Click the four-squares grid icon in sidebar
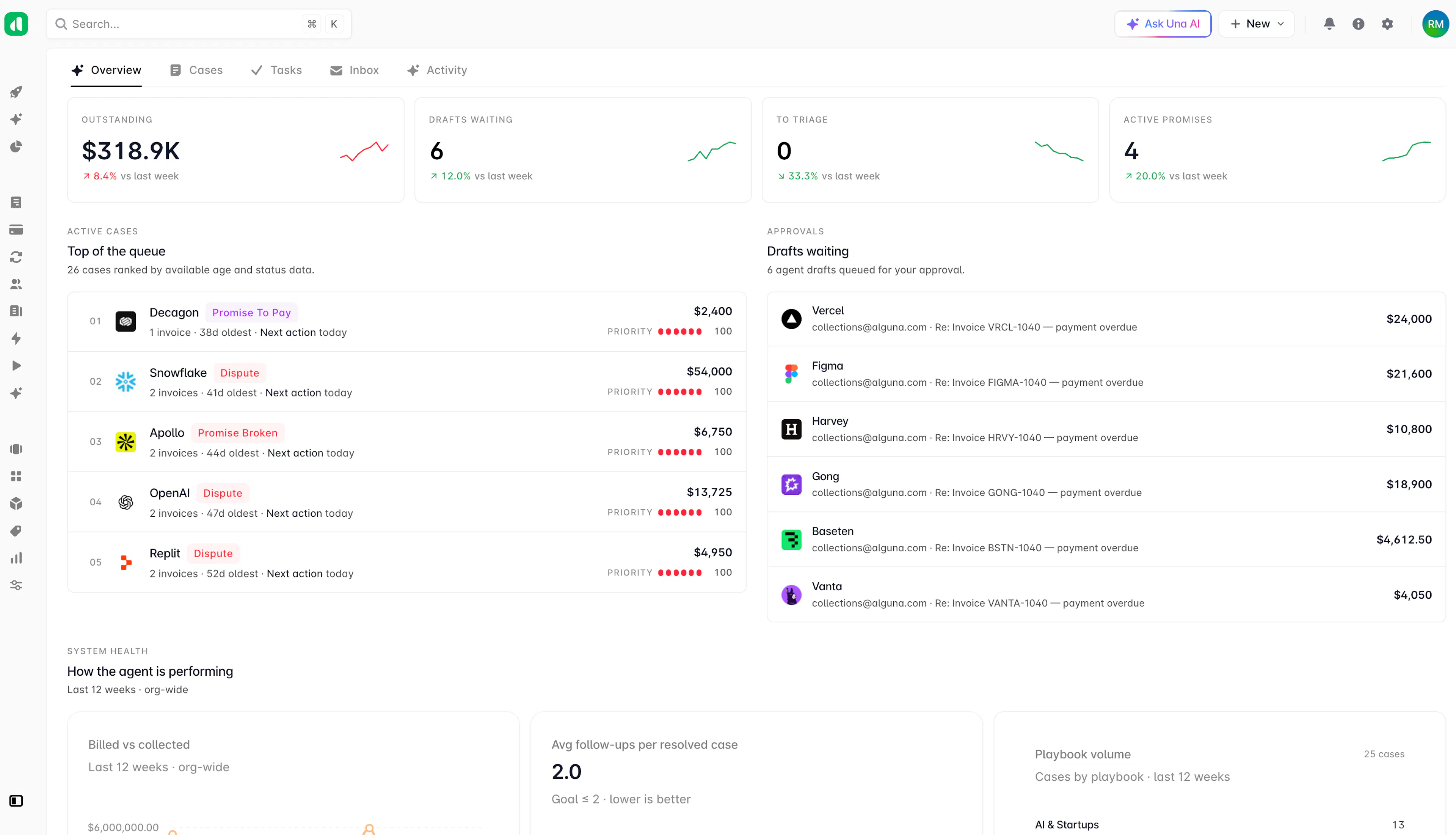The image size is (1456, 835). coord(16,476)
